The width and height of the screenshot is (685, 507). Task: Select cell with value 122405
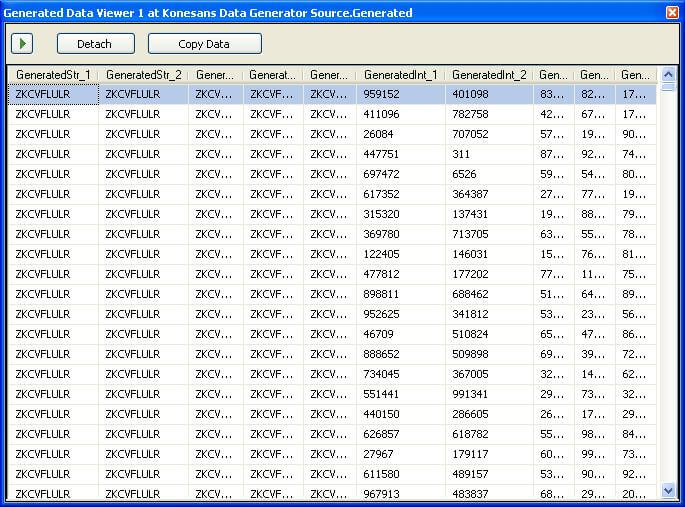point(401,255)
